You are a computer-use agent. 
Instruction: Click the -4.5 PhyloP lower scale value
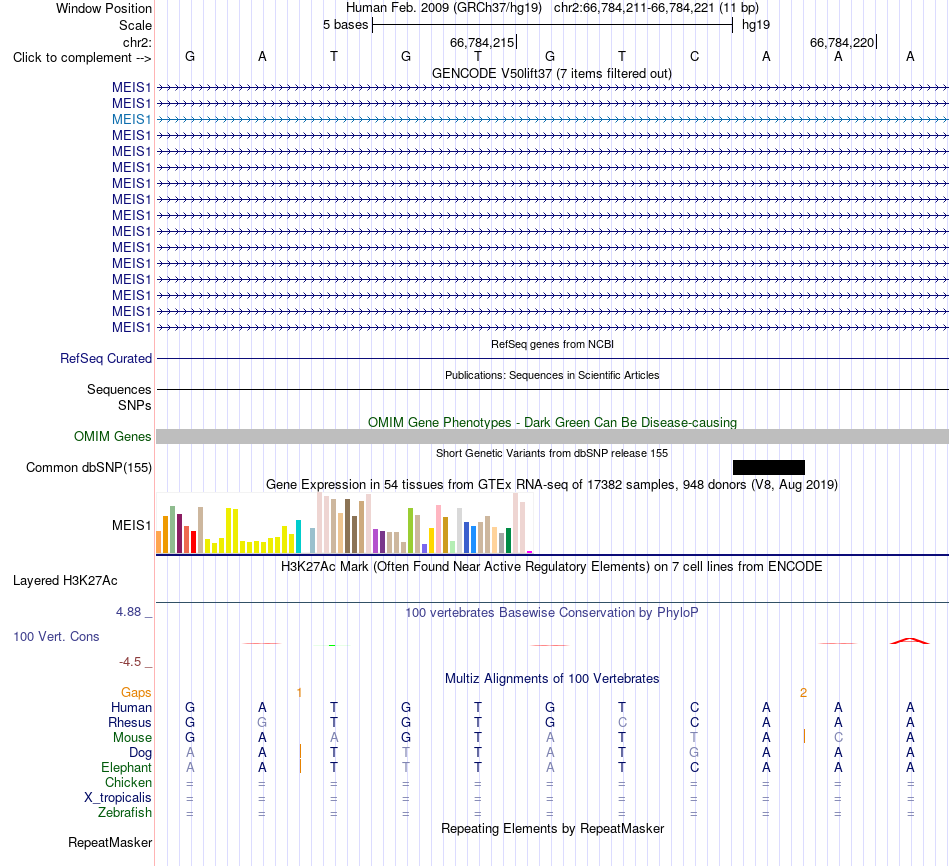pos(130,662)
